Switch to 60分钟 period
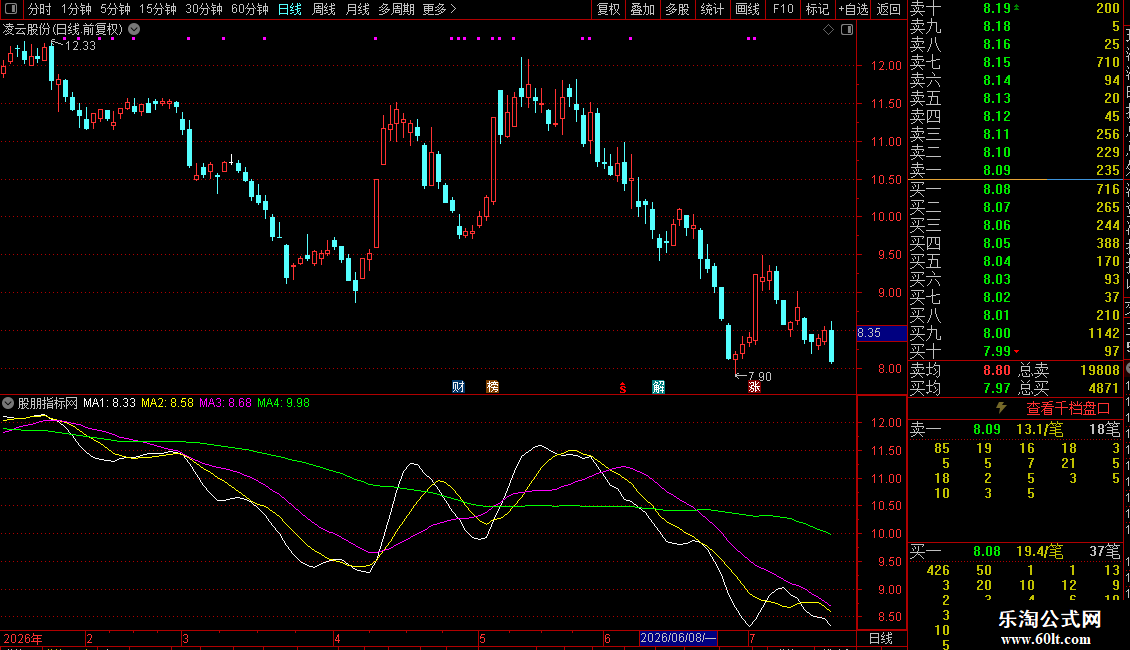1130x650 pixels. click(249, 9)
